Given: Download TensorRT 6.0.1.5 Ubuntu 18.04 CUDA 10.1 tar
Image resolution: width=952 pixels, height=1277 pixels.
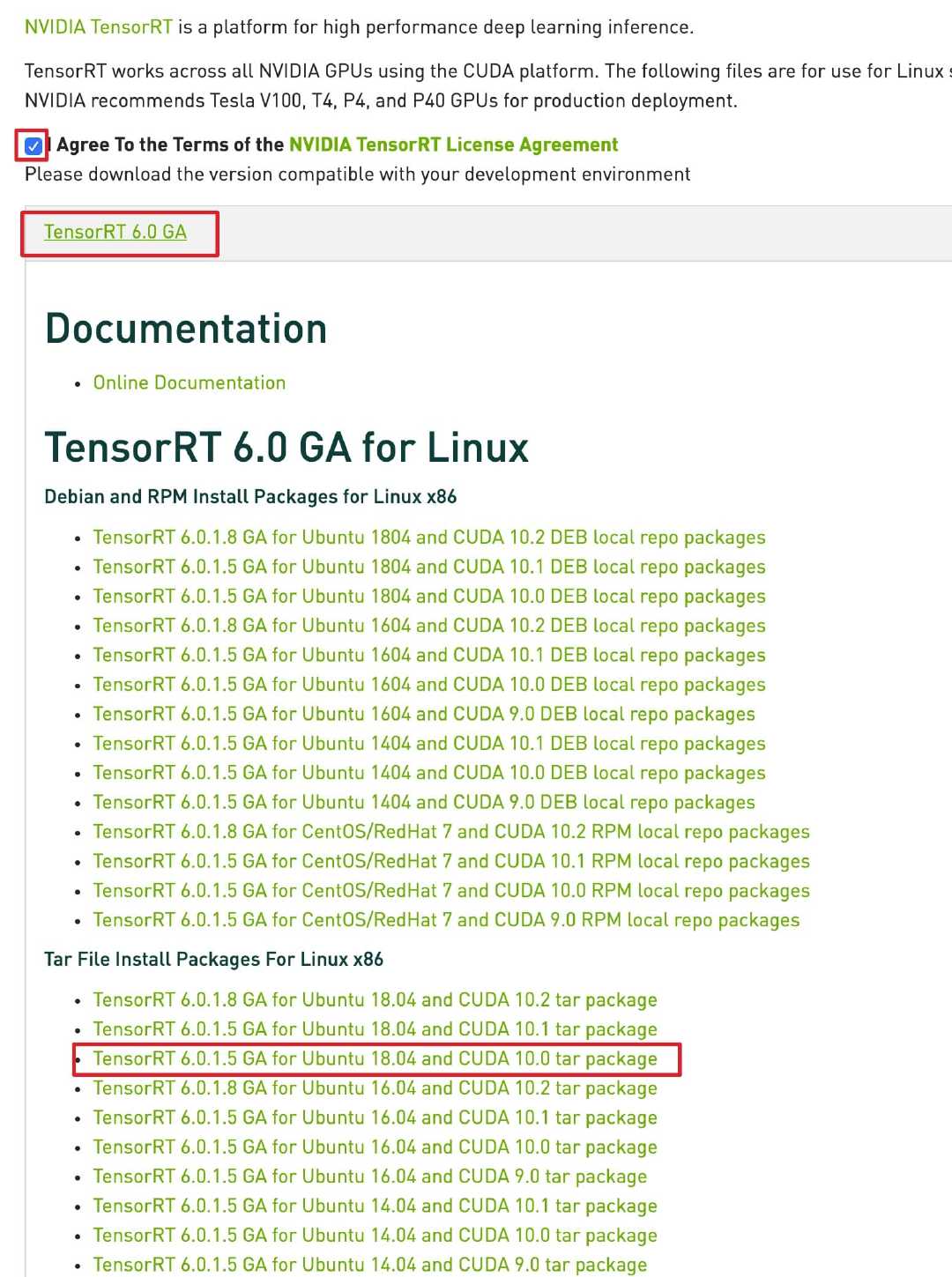Looking at the screenshot, I should [x=376, y=1029].
